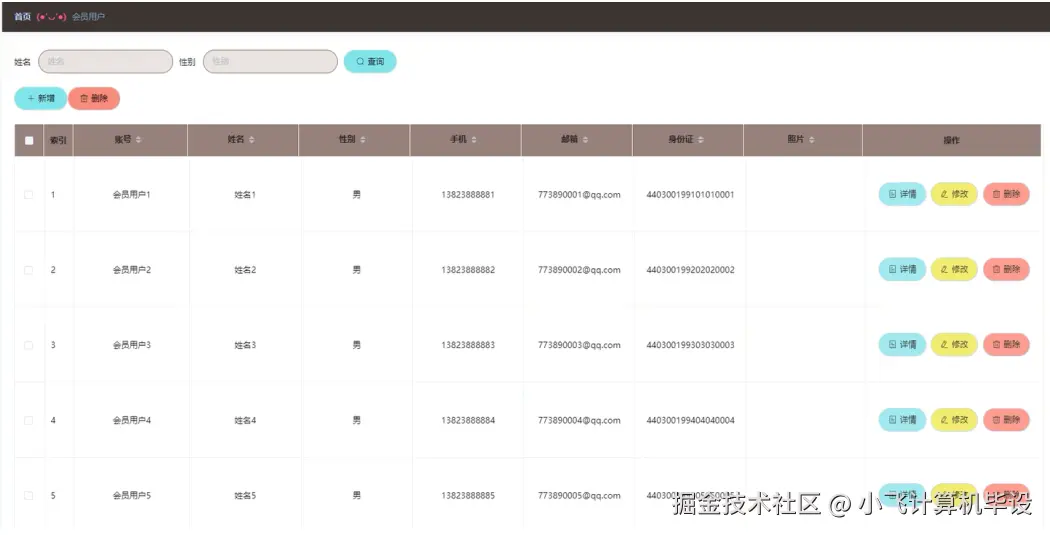Click the name cell 姓名4

point(245,421)
